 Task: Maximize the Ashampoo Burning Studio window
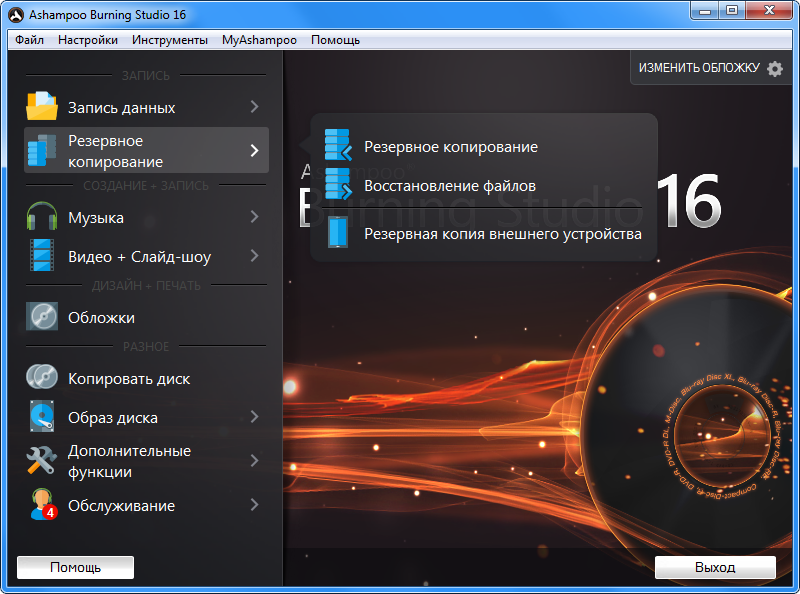[x=732, y=10]
